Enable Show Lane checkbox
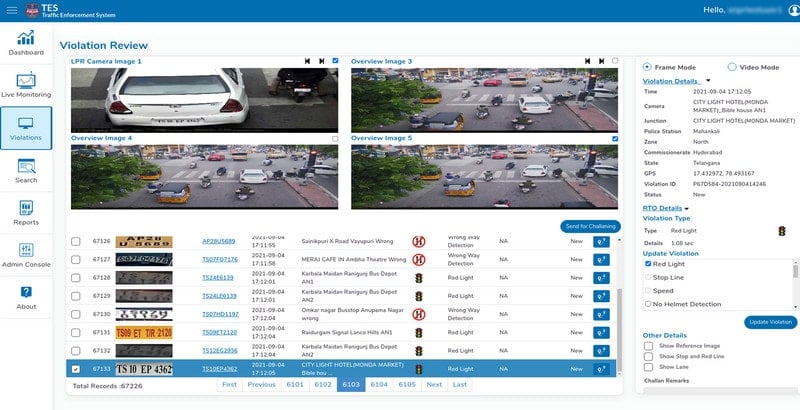The image size is (800, 410). (x=648, y=367)
